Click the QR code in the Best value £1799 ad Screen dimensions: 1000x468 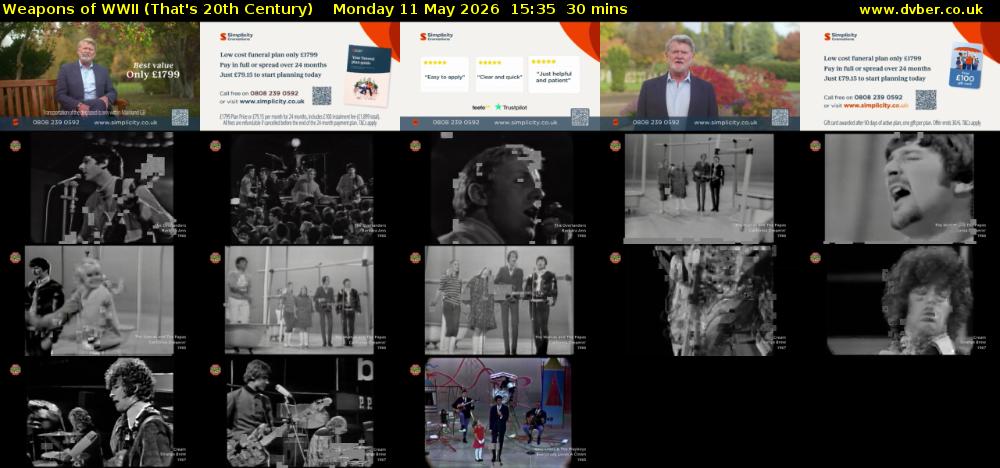tap(180, 117)
